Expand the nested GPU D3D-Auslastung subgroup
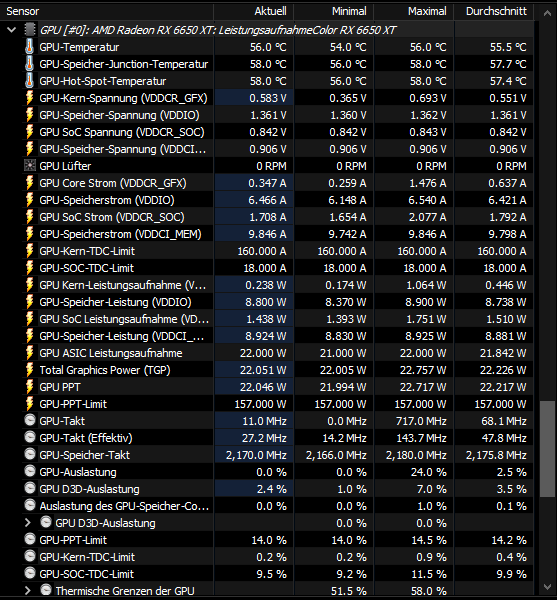This screenshot has width=557, height=600. point(28,523)
